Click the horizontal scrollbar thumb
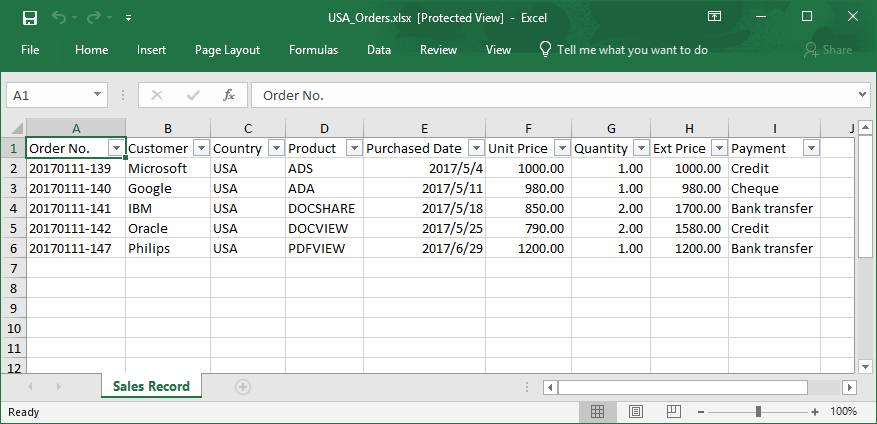This screenshot has height=424, width=877. (x=683, y=387)
